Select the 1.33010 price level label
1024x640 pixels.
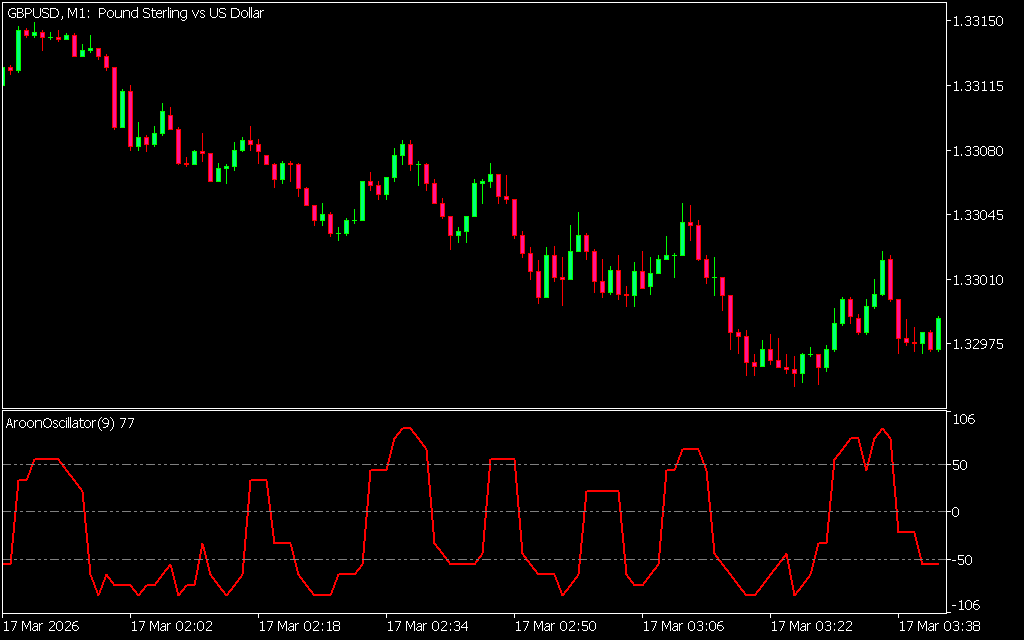tap(980, 280)
